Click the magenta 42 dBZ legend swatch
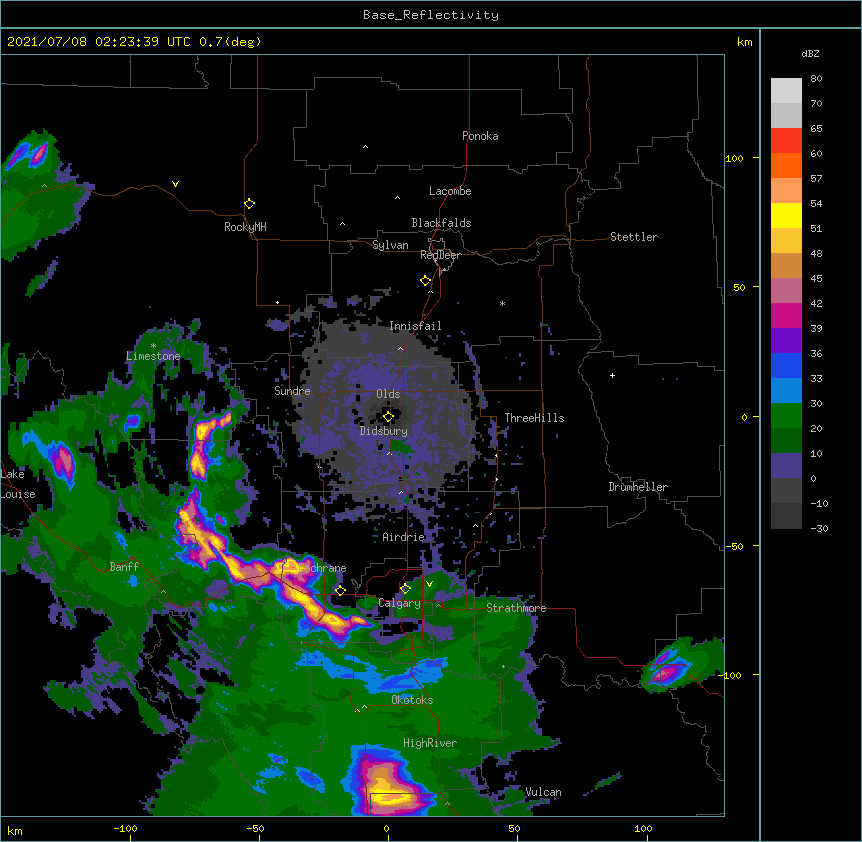This screenshot has height=842, width=862. pyautogui.click(x=786, y=315)
